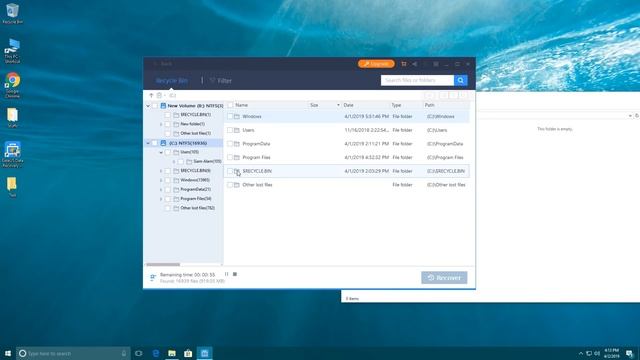Select the Windows folder name in file list
Viewport: 640px width, 360px height.
pyautogui.click(x=252, y=117)
